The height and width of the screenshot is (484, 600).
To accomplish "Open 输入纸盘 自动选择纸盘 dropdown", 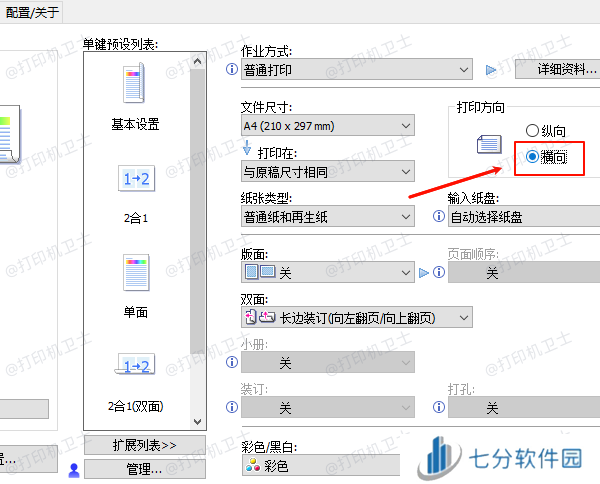I will click(x=524, y=216).
